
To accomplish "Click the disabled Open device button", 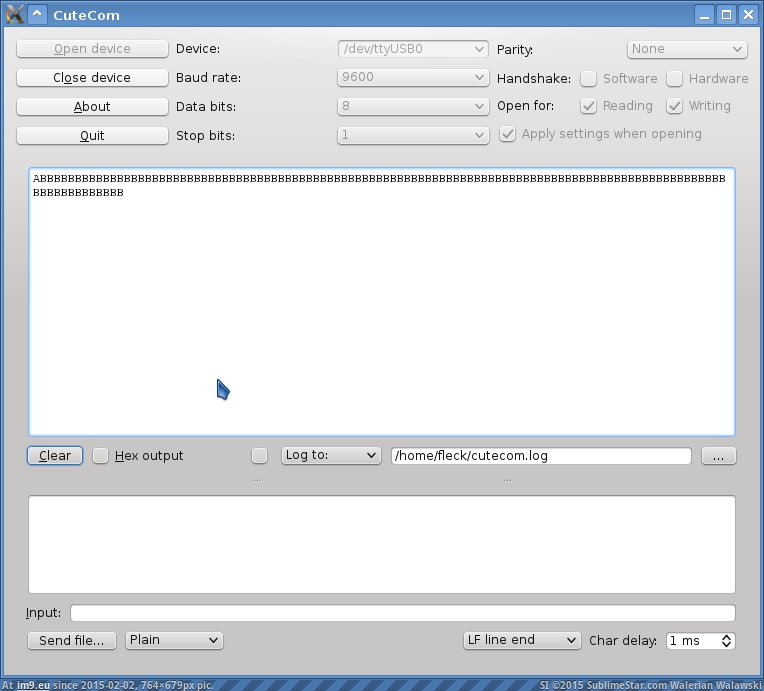I will pos(92,49).
